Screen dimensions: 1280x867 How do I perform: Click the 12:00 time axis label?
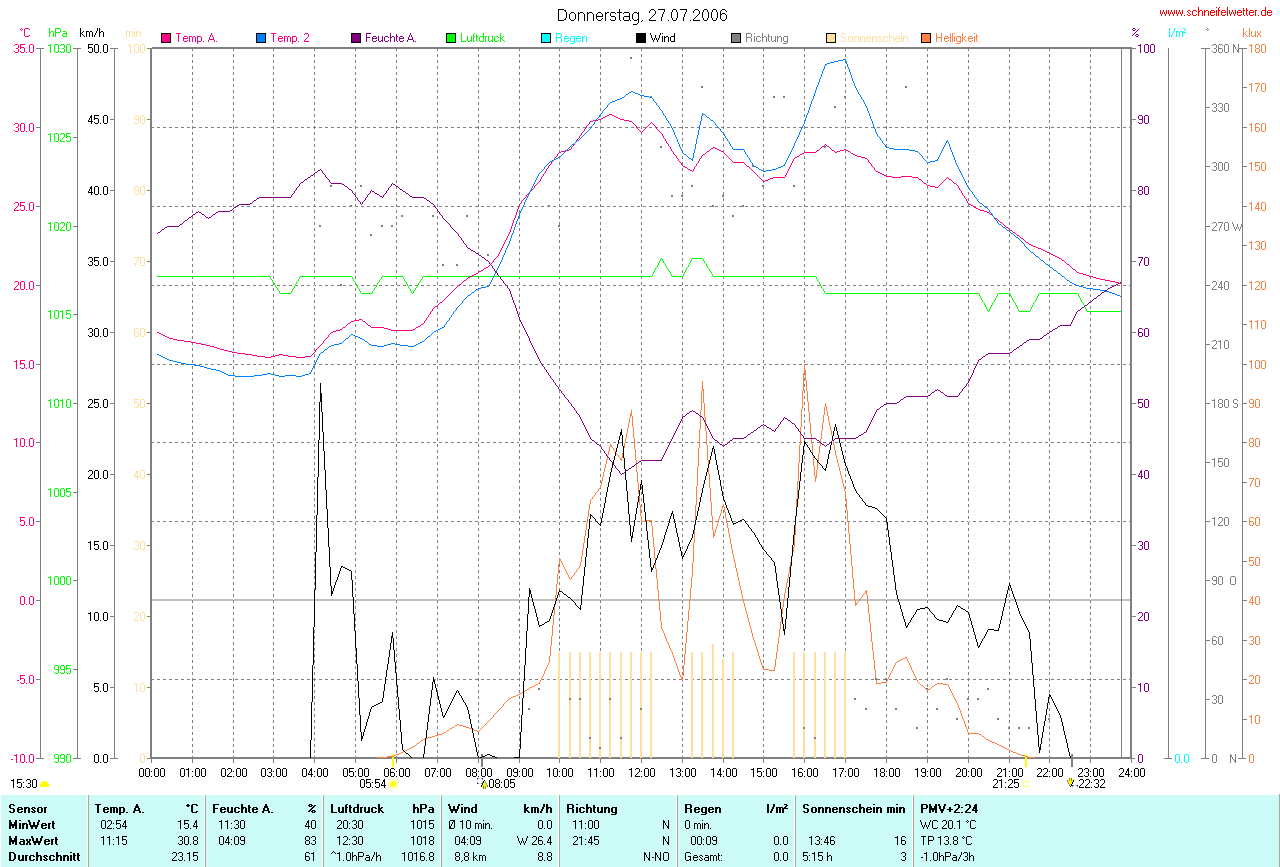(641, 772)
